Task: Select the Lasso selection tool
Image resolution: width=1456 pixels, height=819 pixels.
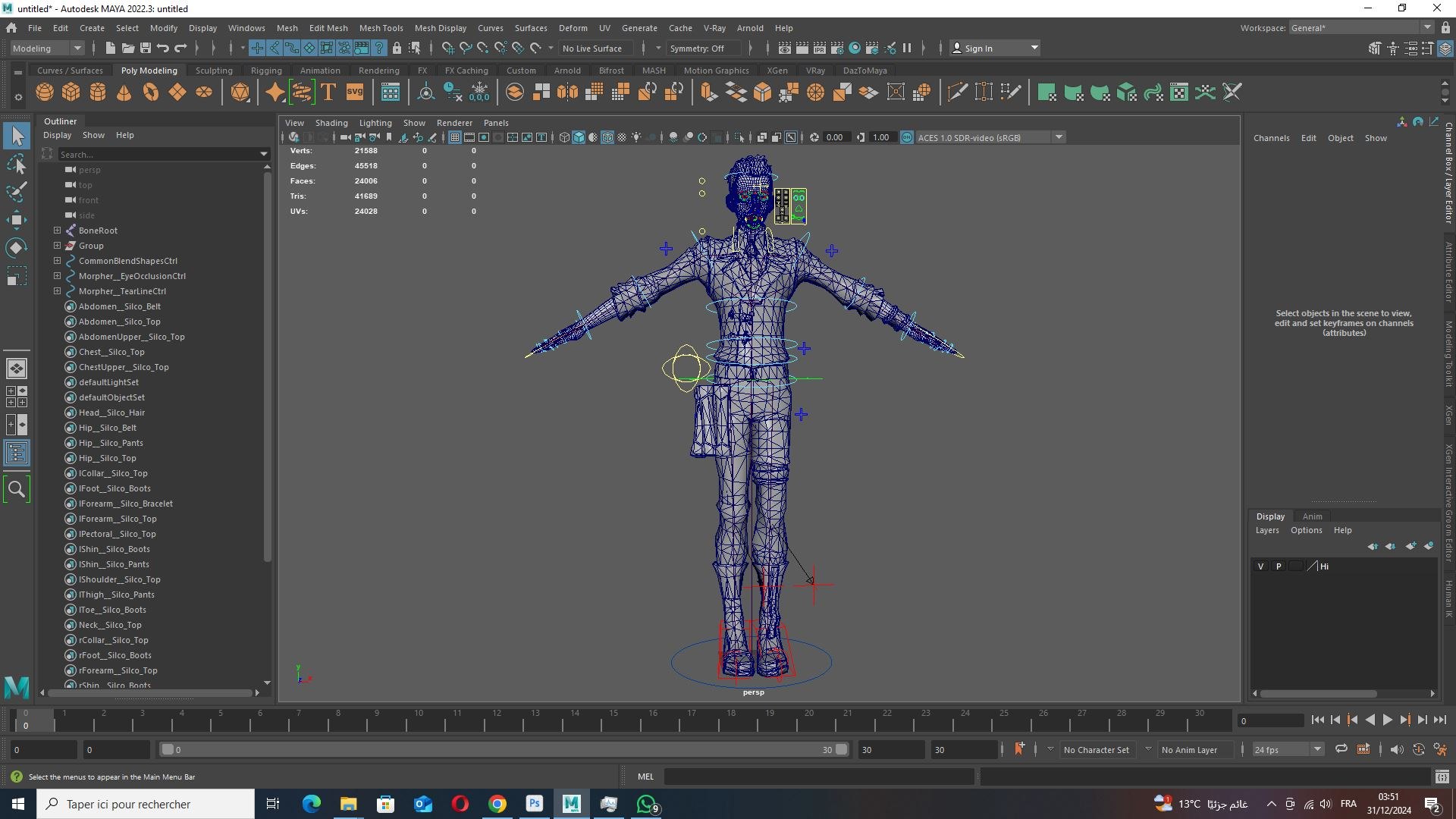Action: 16,164
